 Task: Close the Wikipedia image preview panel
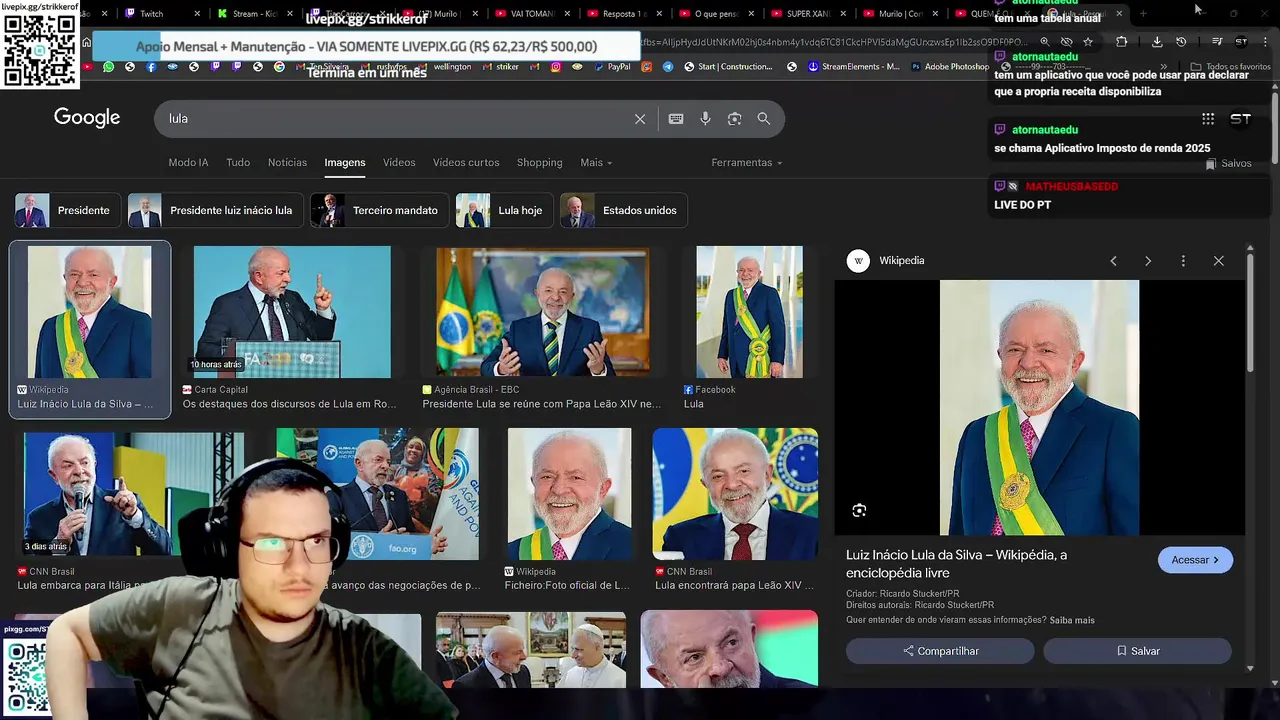coord(1218,261)
